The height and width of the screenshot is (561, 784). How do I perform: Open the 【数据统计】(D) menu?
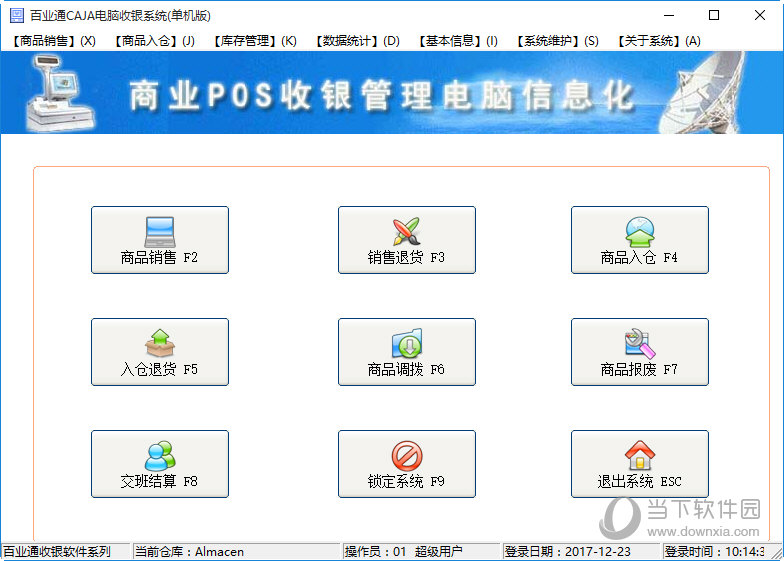pos(357,41)
